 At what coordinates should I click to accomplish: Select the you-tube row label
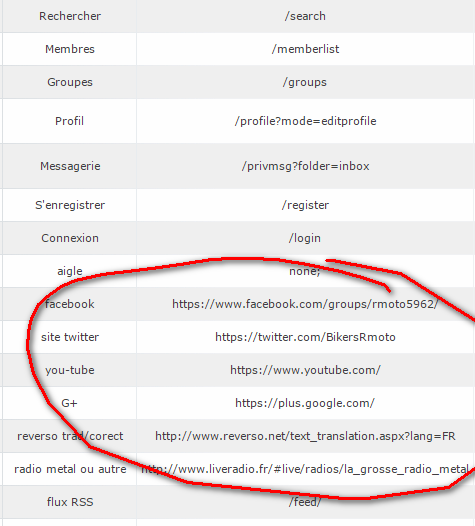[x=70, y=370]
